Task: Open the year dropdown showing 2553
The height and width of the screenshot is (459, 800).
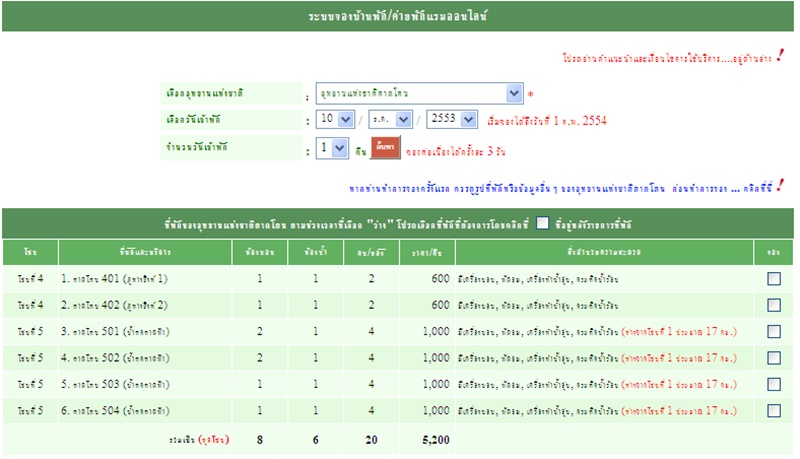Action: tap(452, 120)
